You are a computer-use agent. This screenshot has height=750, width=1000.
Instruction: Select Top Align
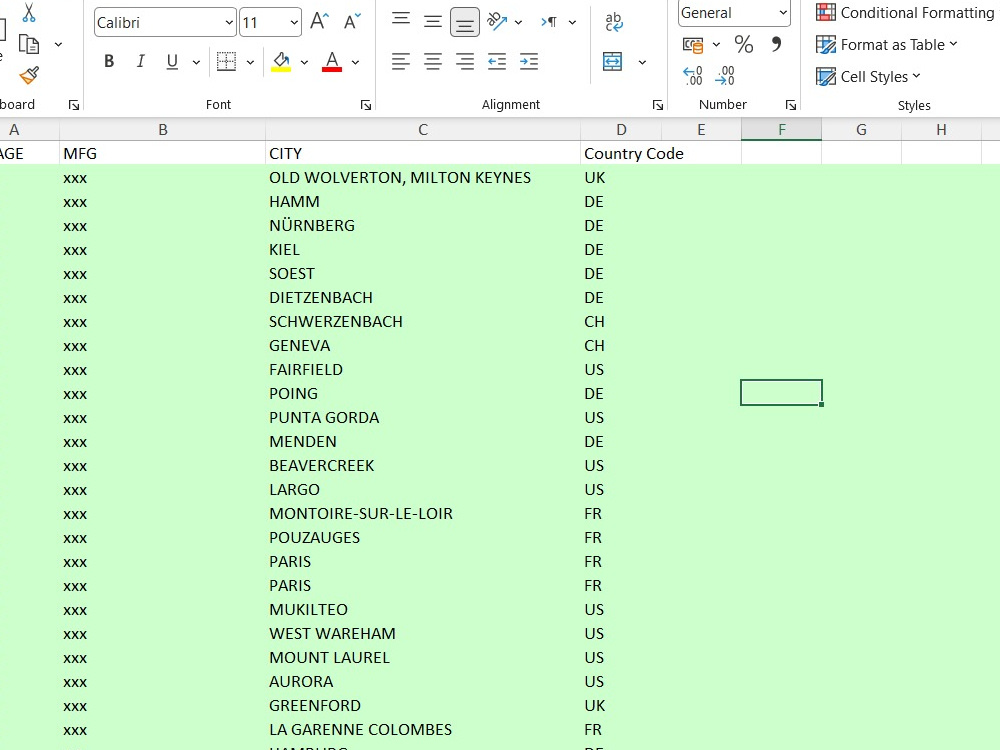tap(401, 19)
